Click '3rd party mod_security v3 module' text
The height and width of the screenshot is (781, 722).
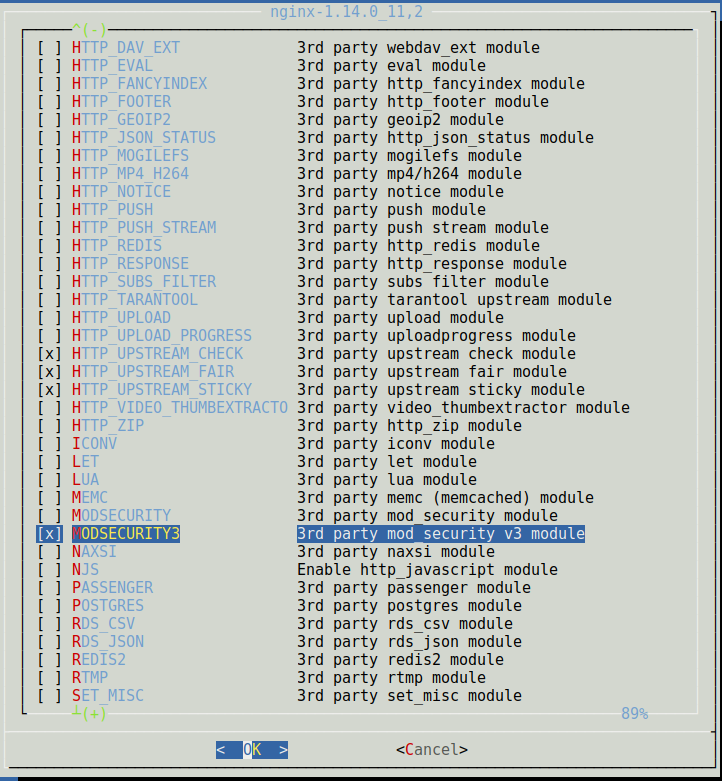pos(441,533)
